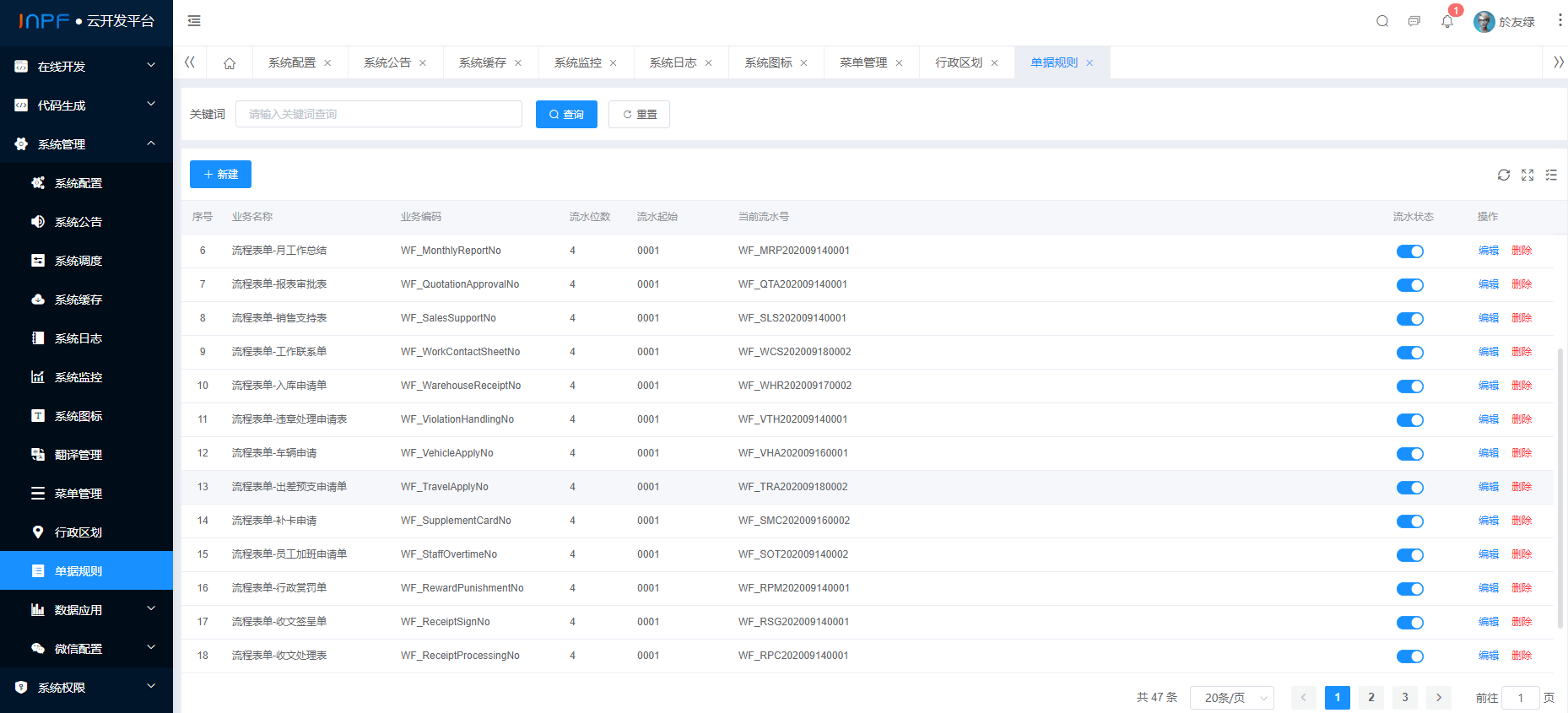
Task: Enter fullscreen using the expand icon
Action: tap(1527, 175)
